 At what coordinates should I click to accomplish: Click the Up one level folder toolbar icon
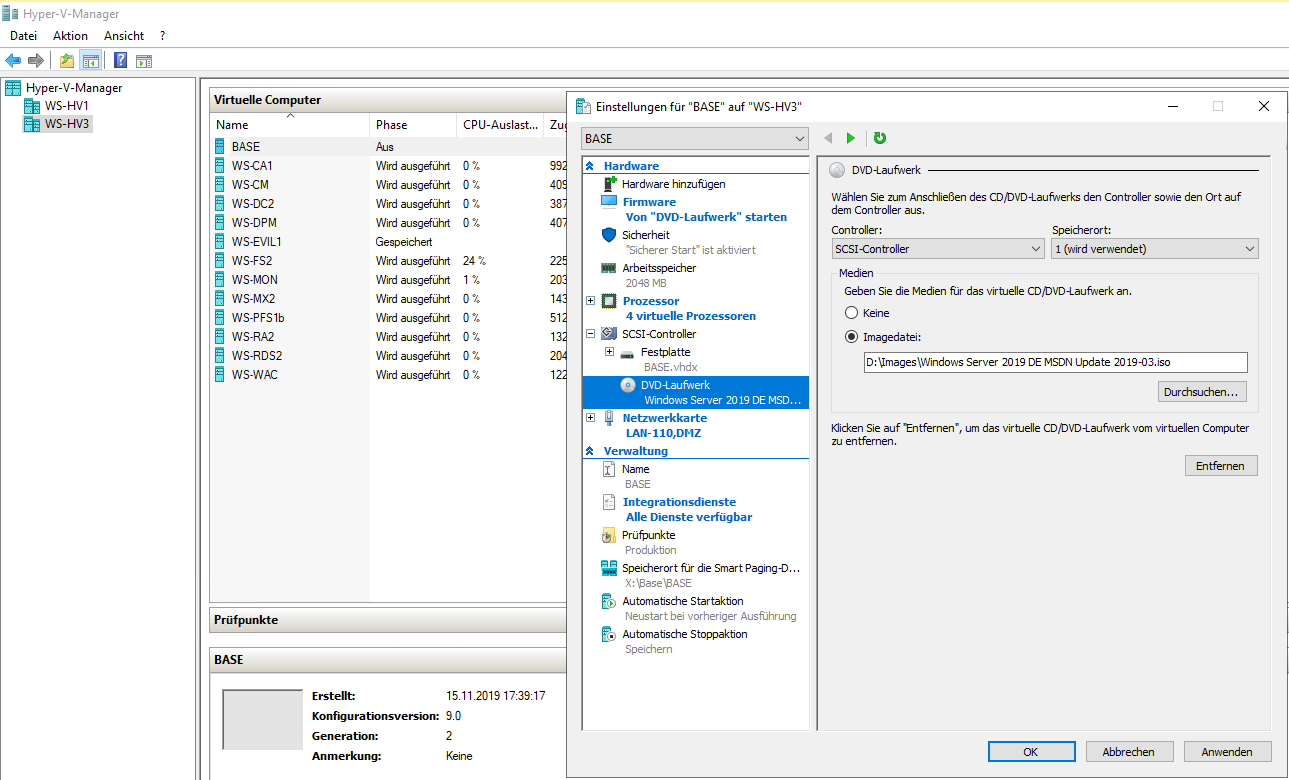[x=67, y=60]
